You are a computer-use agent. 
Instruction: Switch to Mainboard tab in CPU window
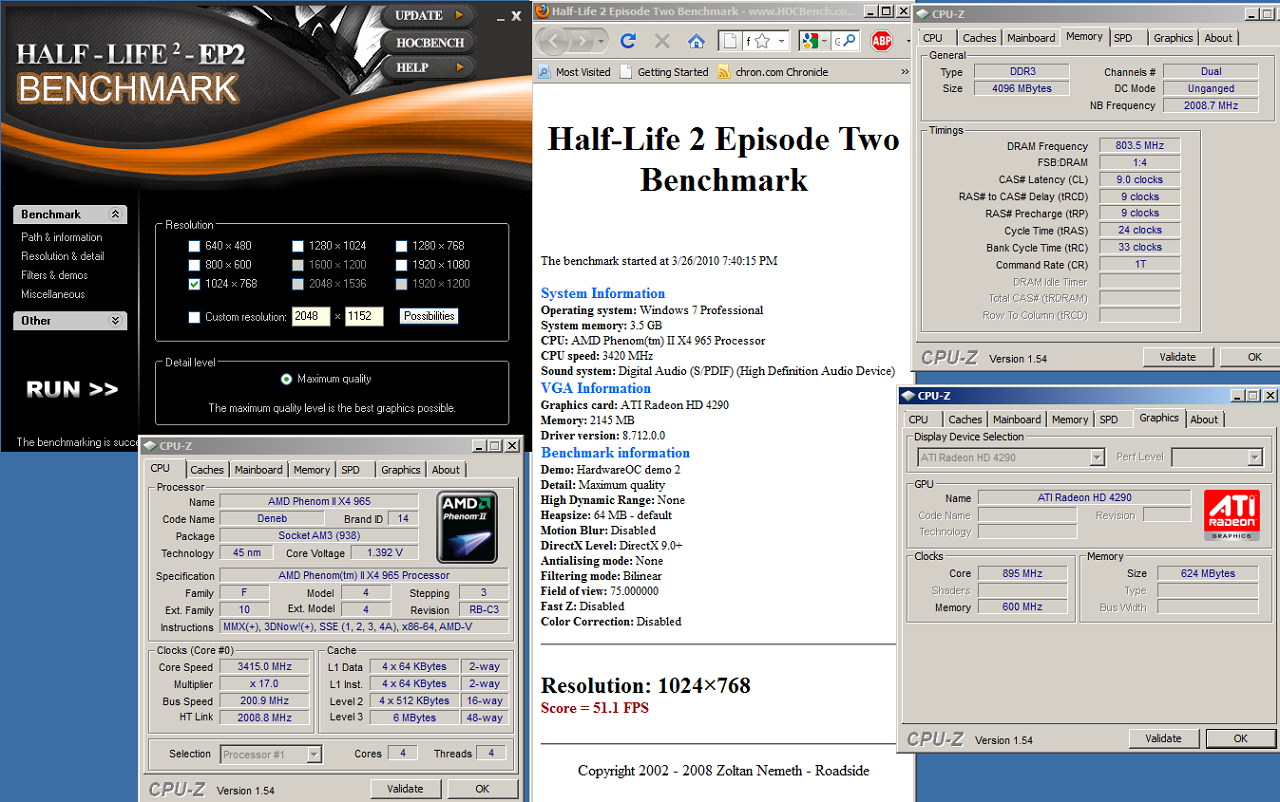click(258, 470)
